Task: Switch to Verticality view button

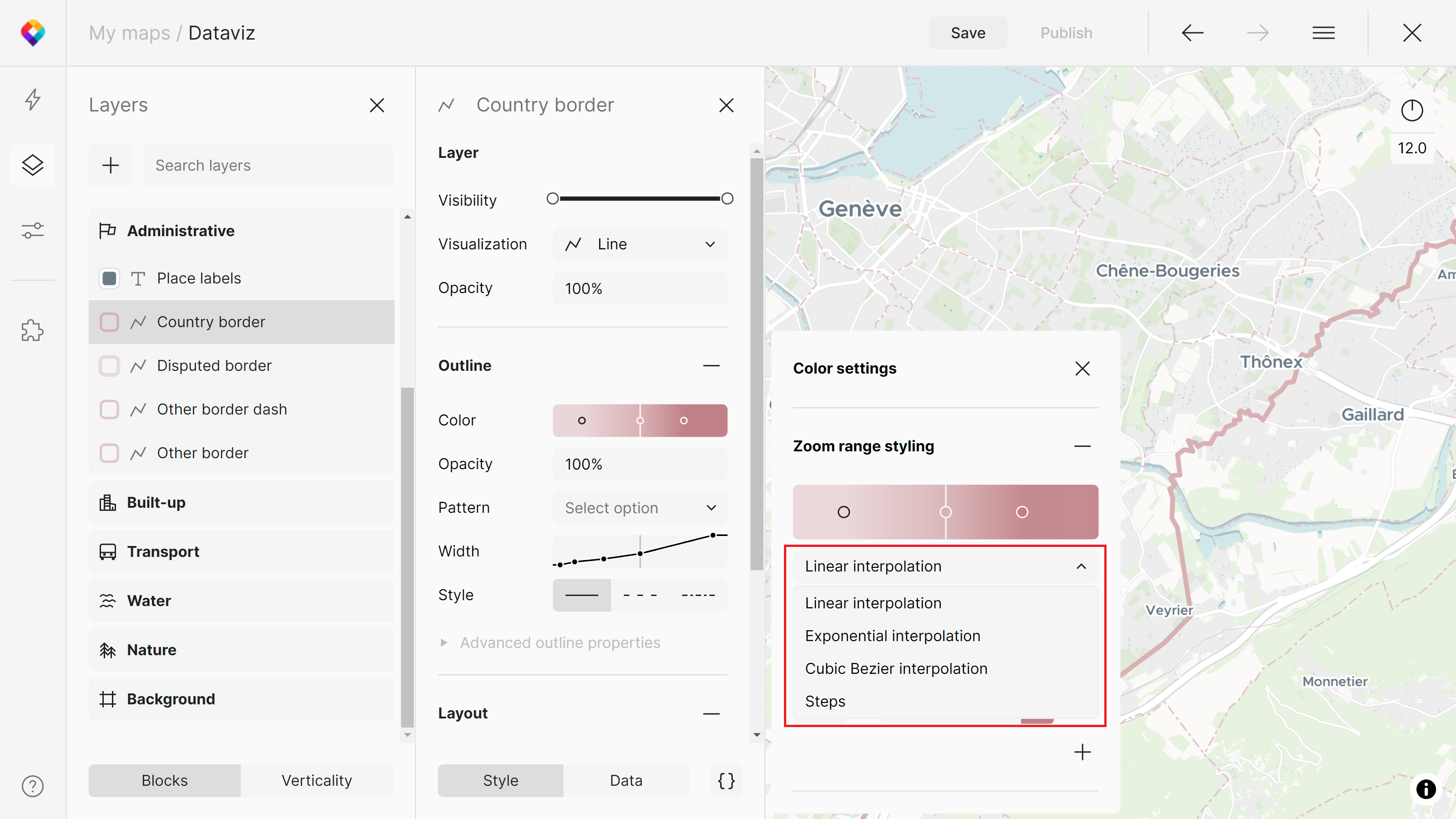Action: click(317, 781)
